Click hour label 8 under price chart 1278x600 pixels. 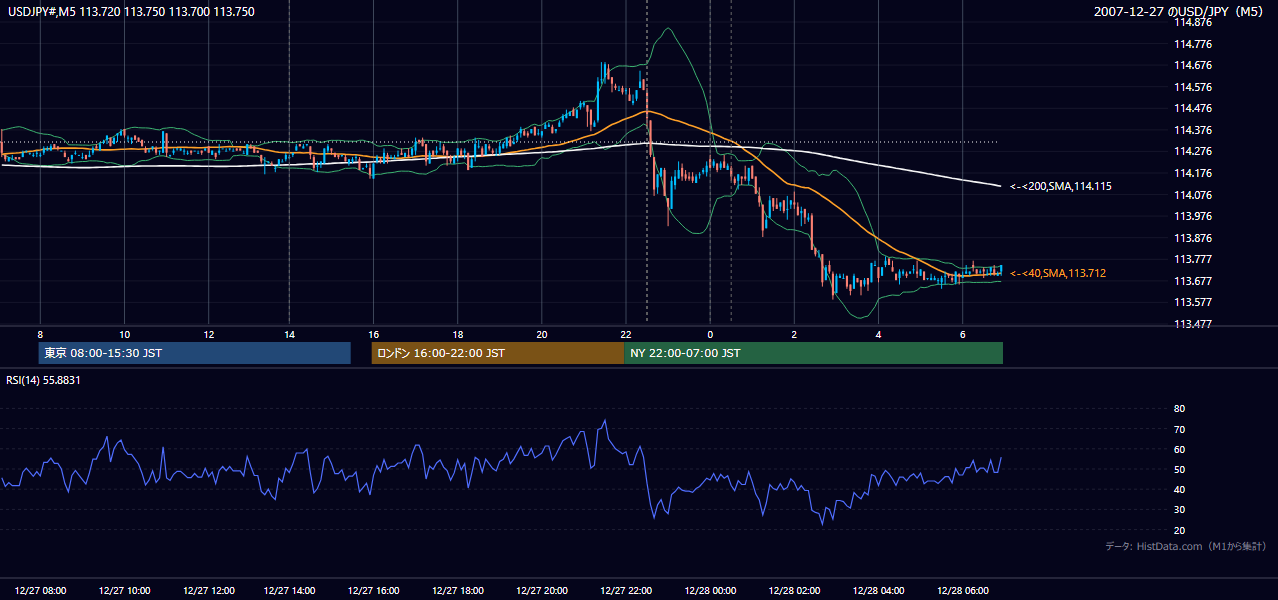pyautogui.click(x=40, y=334)
